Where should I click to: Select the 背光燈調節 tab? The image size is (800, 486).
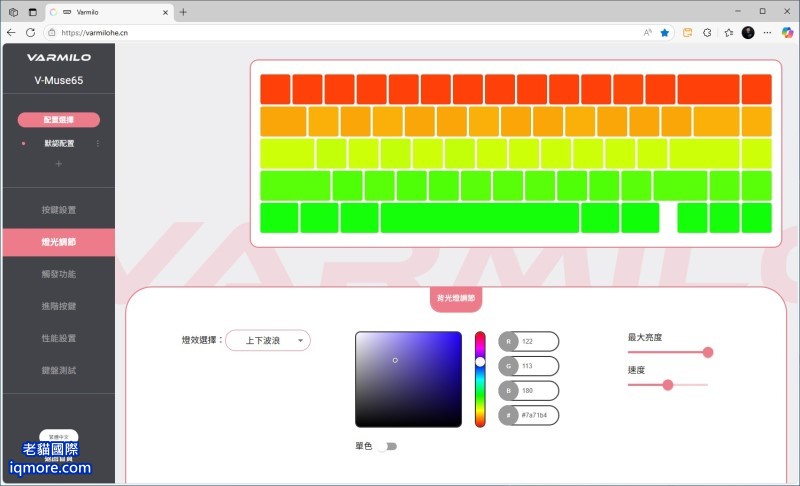pyautogui.click(x=456, y=298)
